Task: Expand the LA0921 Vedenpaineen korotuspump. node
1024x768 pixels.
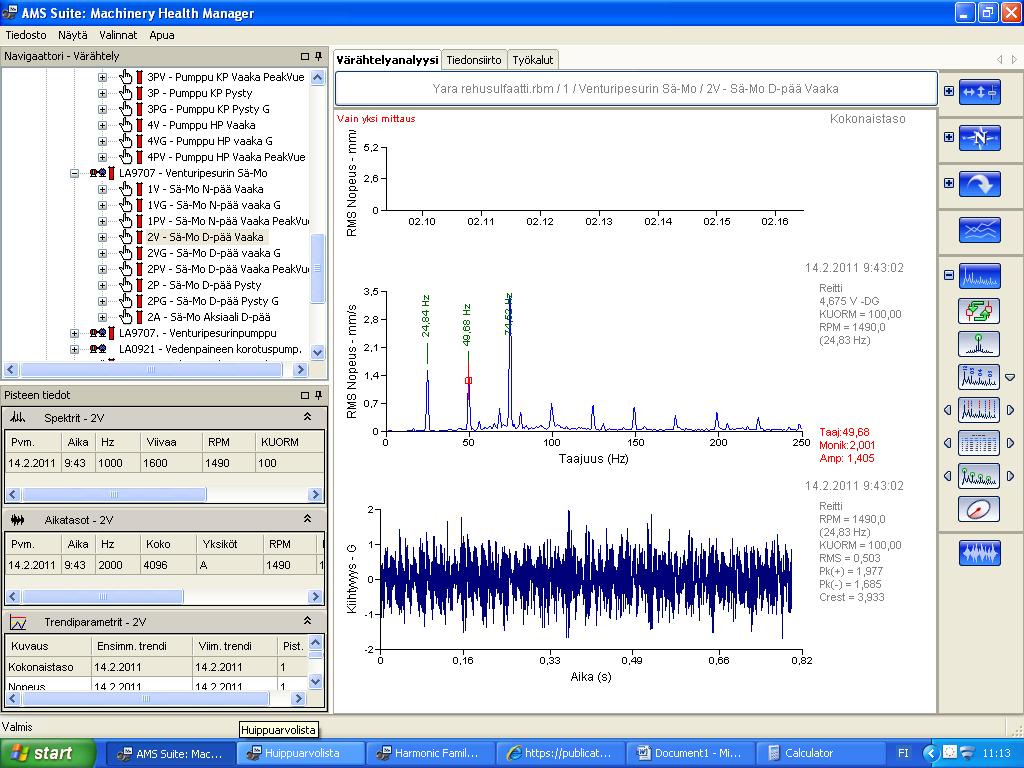Action: pyautogui.click(x=74, y=349)
